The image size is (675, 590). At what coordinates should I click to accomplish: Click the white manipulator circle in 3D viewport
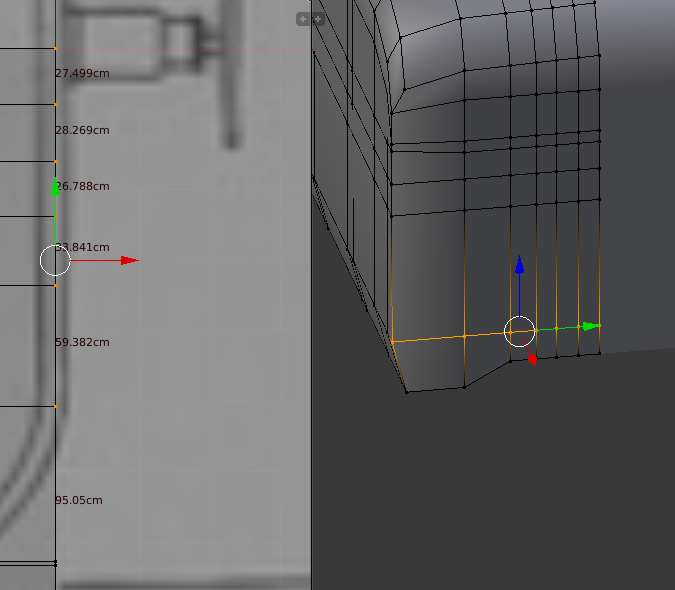point(520,331)
